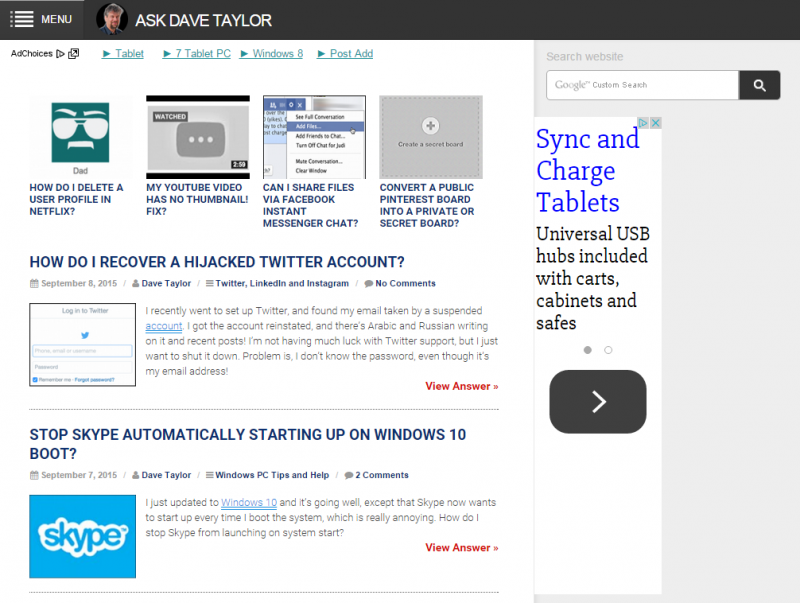Screen dimensions: 800x603
Task: Open the No Comments link
Action: 406,284
